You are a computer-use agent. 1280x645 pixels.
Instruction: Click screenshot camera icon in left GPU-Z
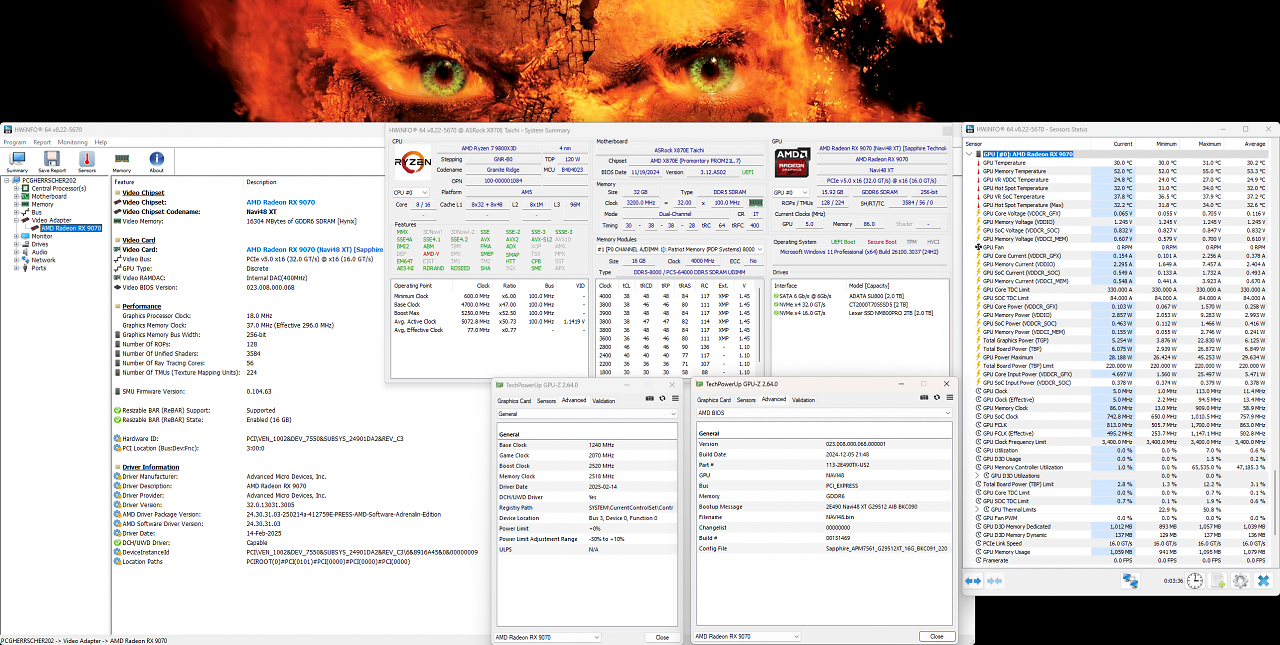648,399
